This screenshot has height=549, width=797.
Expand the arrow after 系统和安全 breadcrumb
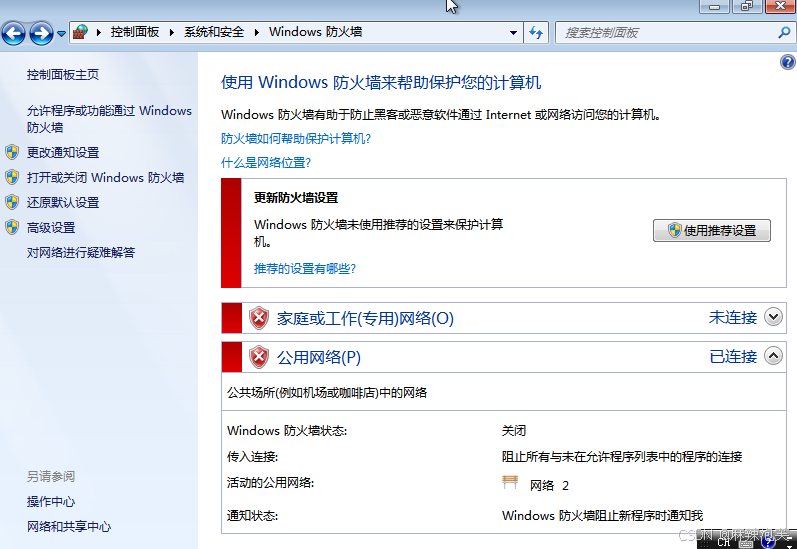pyautogui.click(x=257, y=33)
